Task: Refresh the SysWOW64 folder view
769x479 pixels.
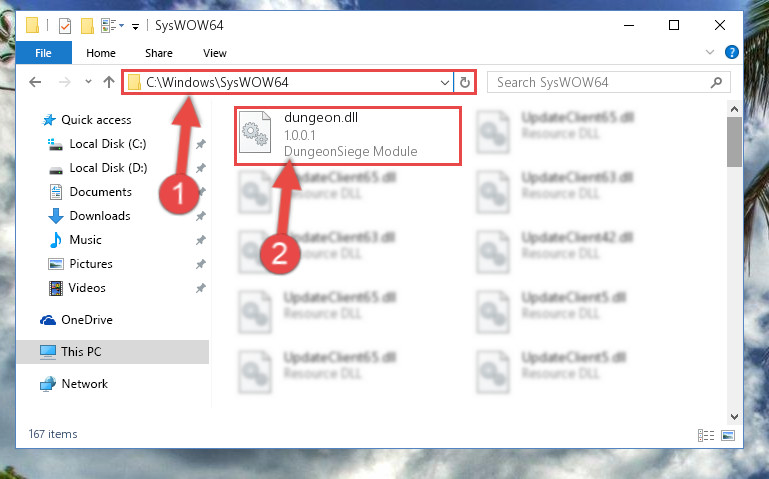Action: pos(465,82)
